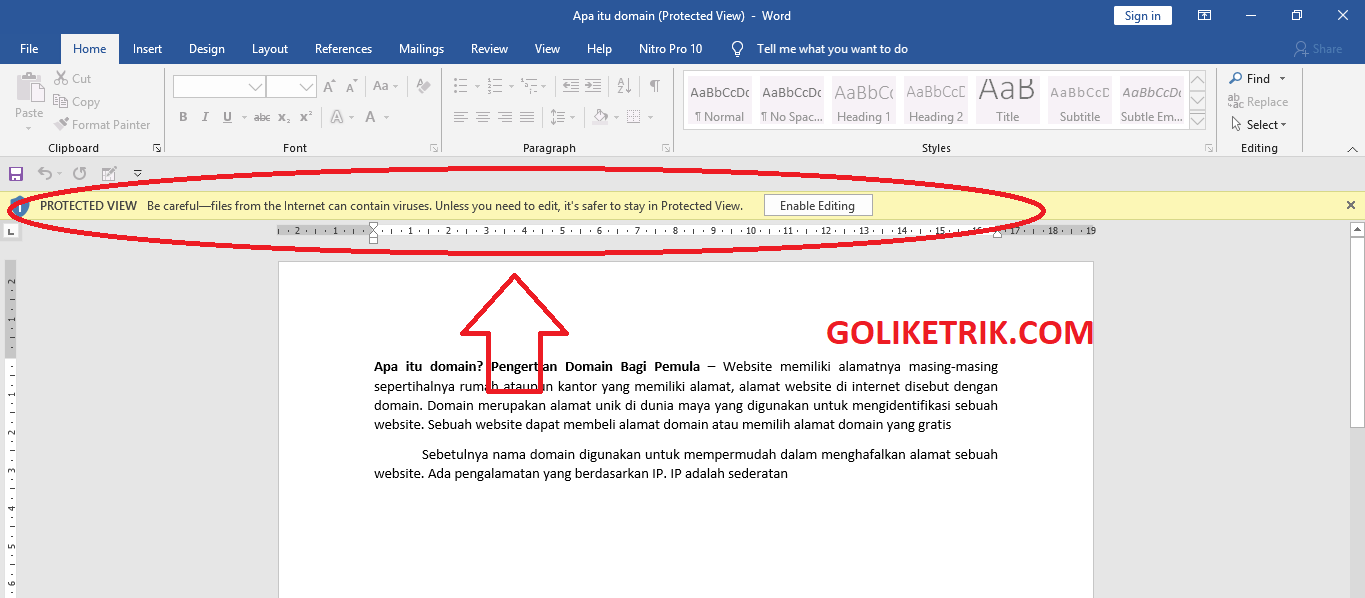Screen dimensions: 1365x598
Task: Open the font name dropdown
Action: [256, 87]
